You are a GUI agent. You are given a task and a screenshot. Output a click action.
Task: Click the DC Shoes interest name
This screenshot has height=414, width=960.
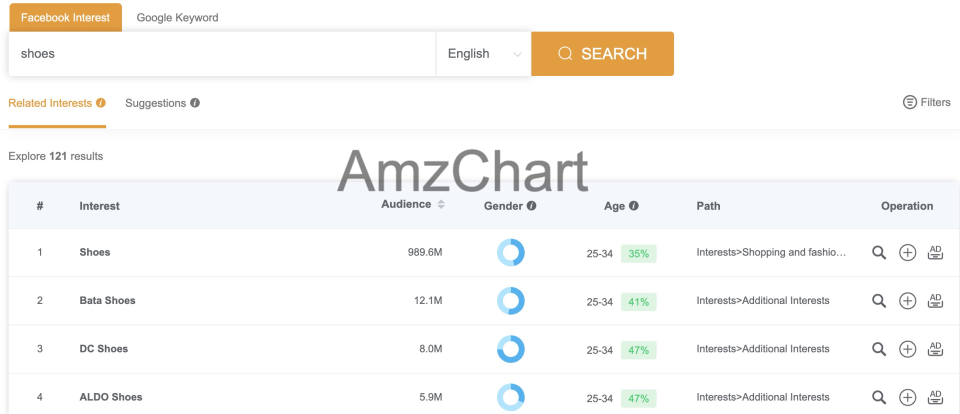tap(104, 349)
